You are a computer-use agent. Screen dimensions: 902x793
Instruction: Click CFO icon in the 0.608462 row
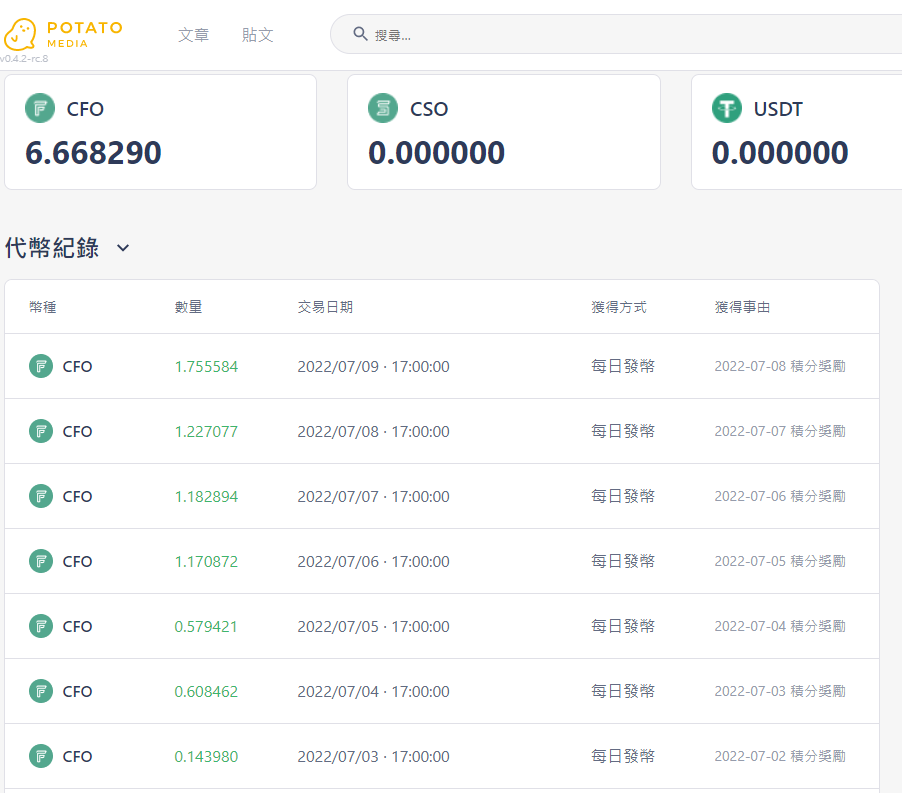point(41,691)
